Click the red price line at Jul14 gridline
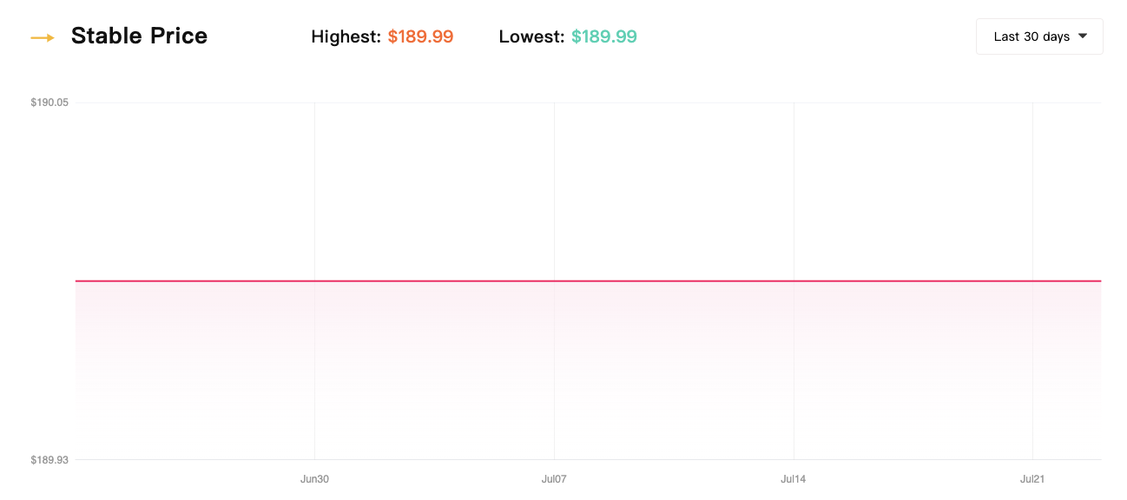Viewport: 1127px width, 500px height. pos(794,281)
